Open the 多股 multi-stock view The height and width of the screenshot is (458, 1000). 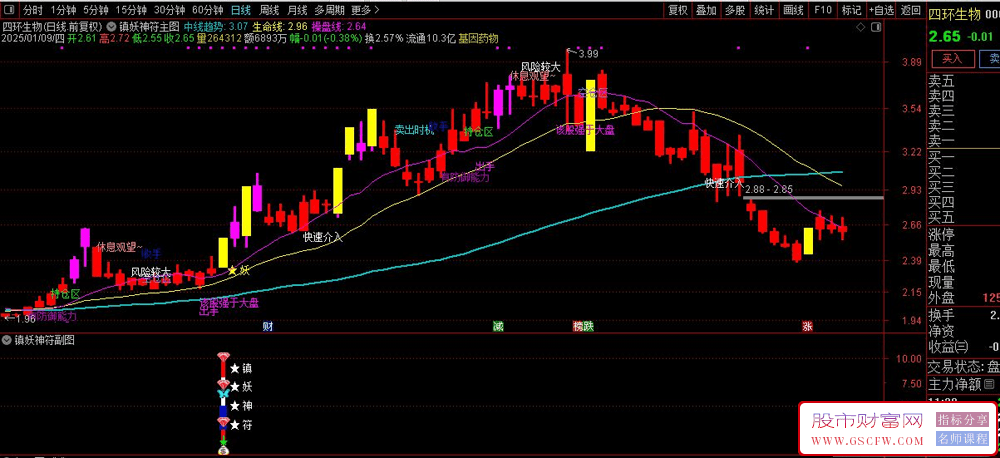coord(734,10)
